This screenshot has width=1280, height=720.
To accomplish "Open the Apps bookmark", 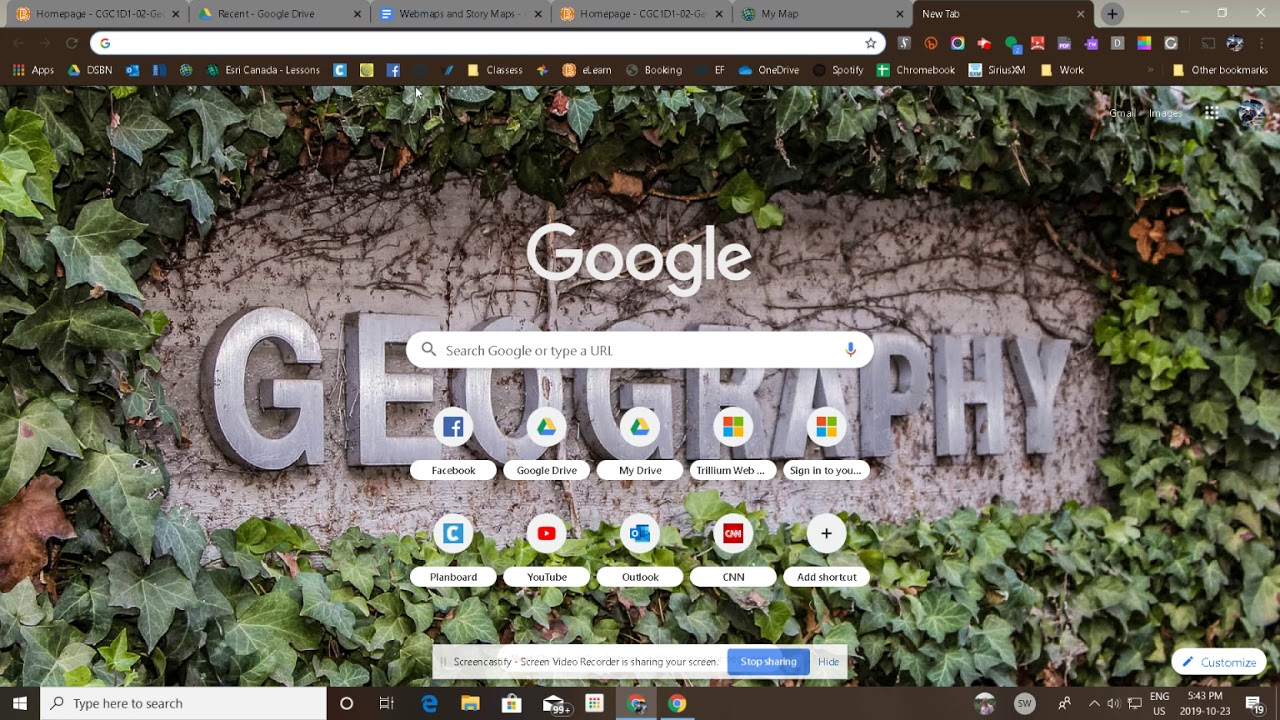I will click(x=33, y=70).
